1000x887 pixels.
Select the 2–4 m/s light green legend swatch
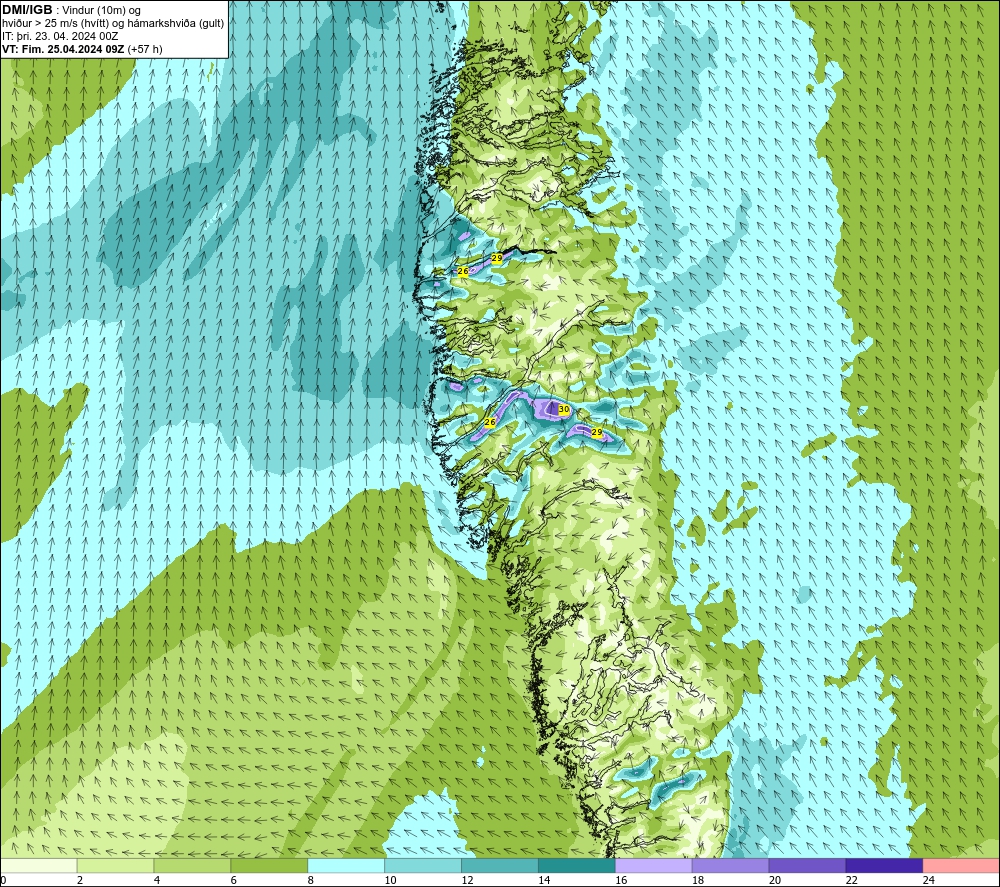[x=115, y=866]
